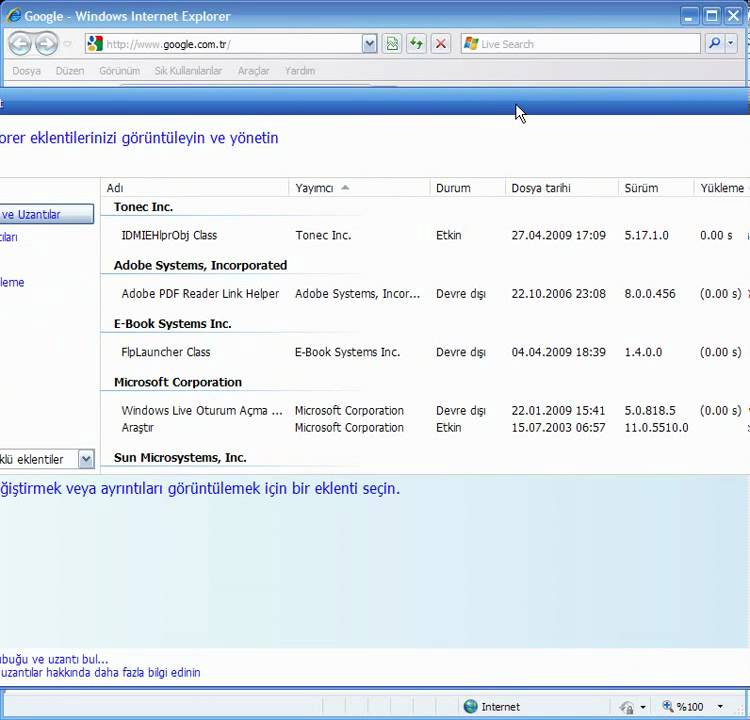Image resolution: width=750 pixels, height=720 pixels.
Task: Open the Sık Kullanılanlar menu
Action: click(188, 71)
